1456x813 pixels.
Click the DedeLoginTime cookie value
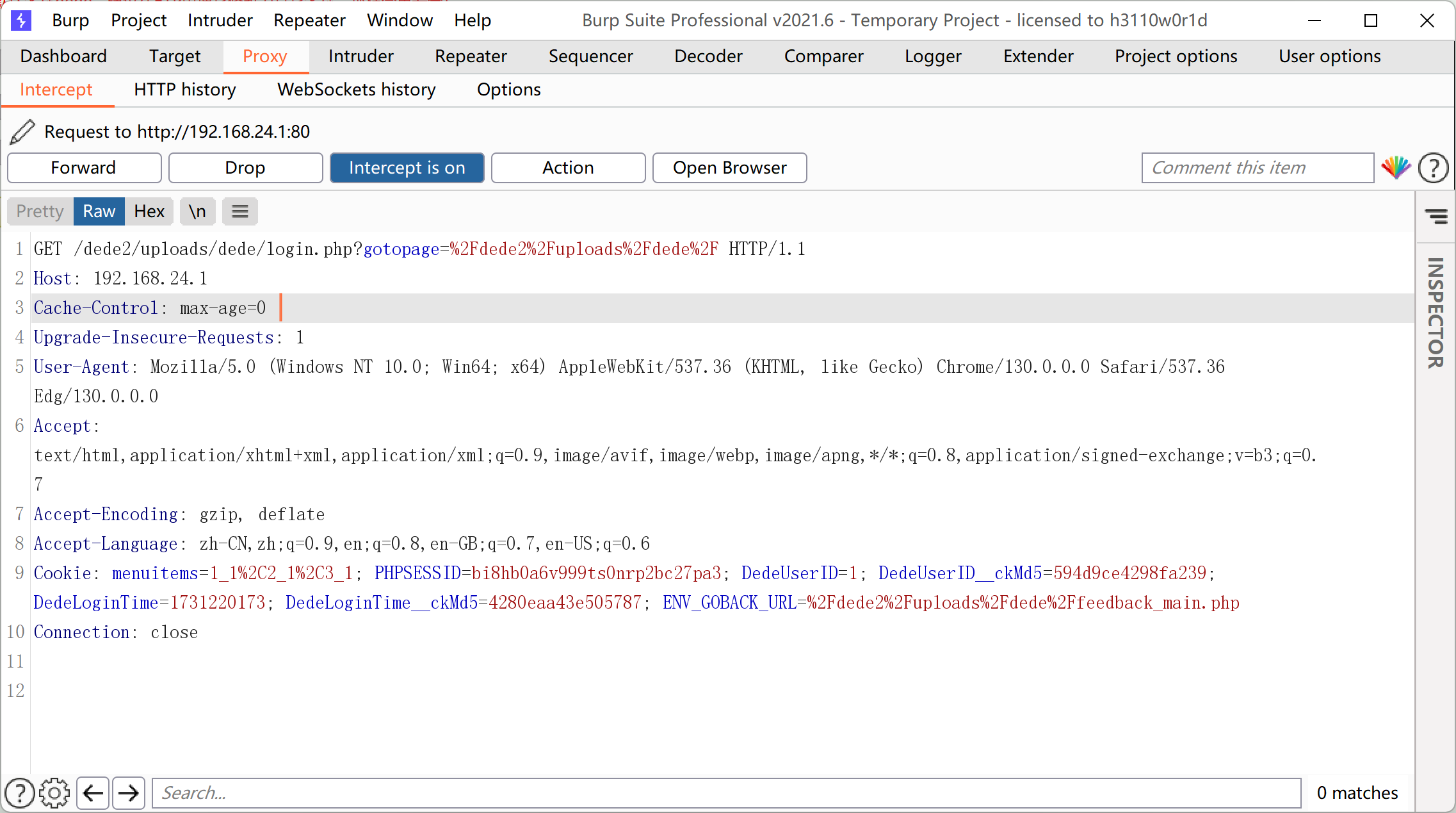point(218,603)
